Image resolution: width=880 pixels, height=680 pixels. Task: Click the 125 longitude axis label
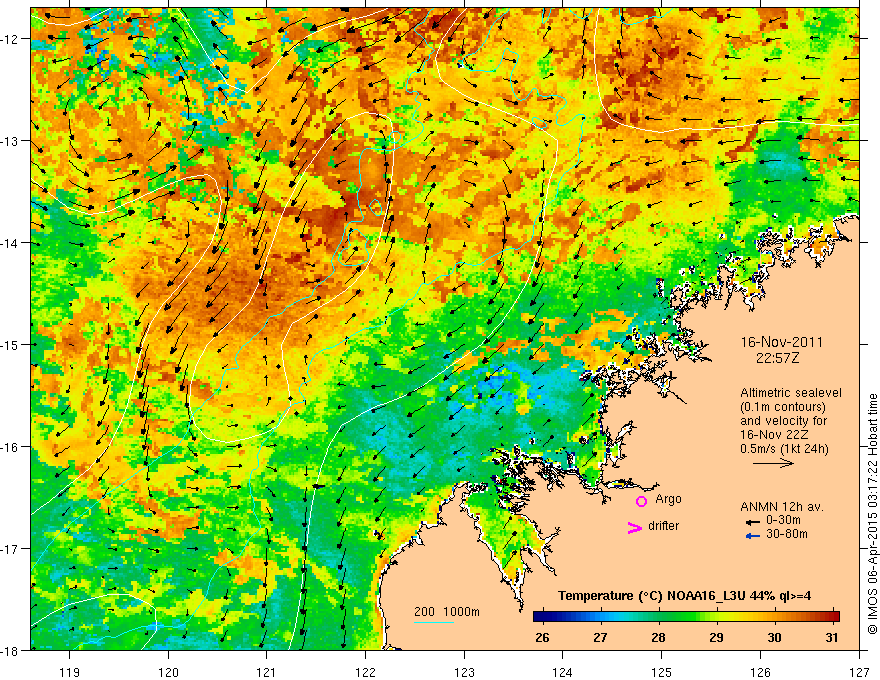tap(661, 673)
